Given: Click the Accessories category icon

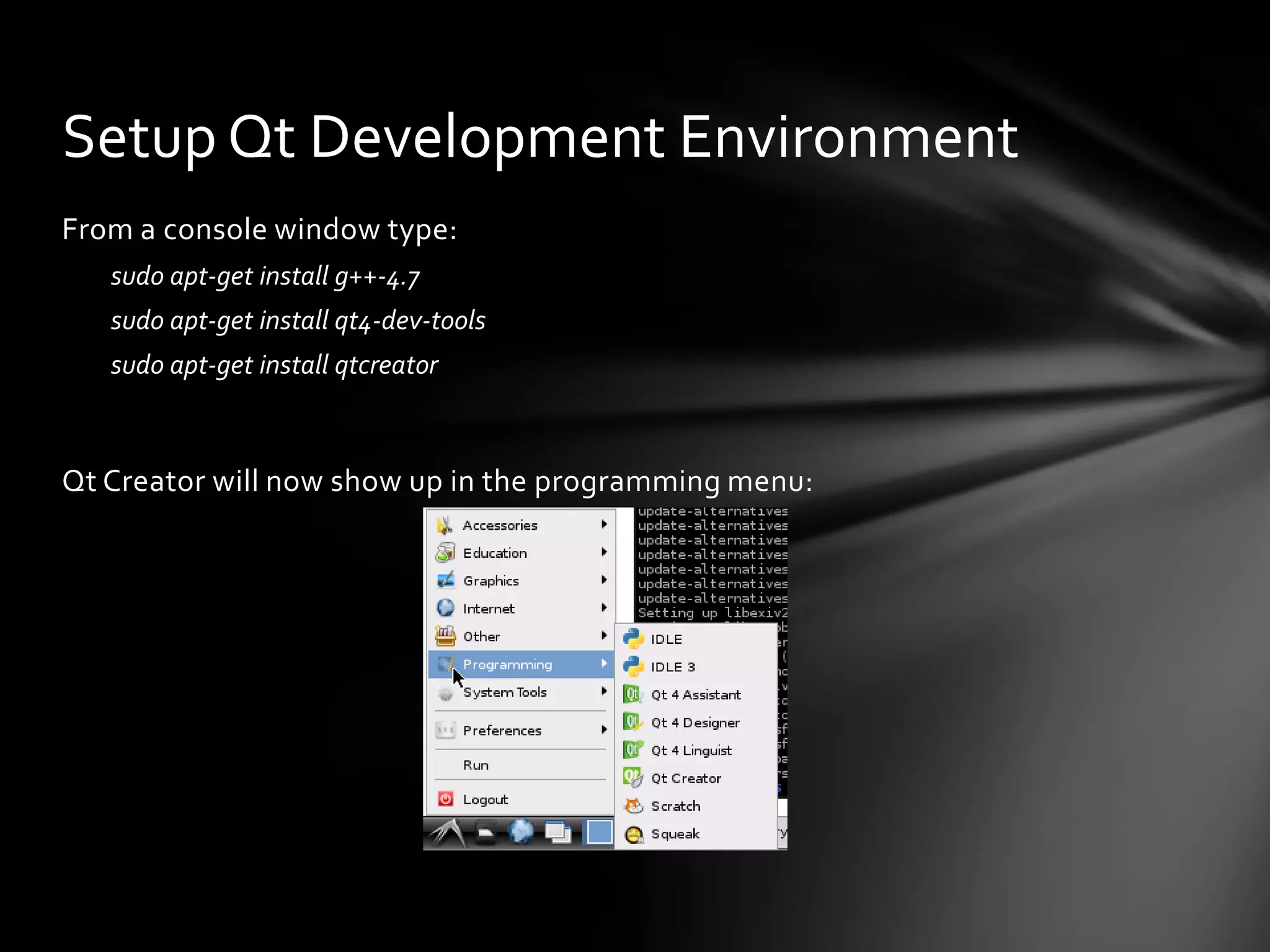Looking at the screenshot, I should 445,525.
